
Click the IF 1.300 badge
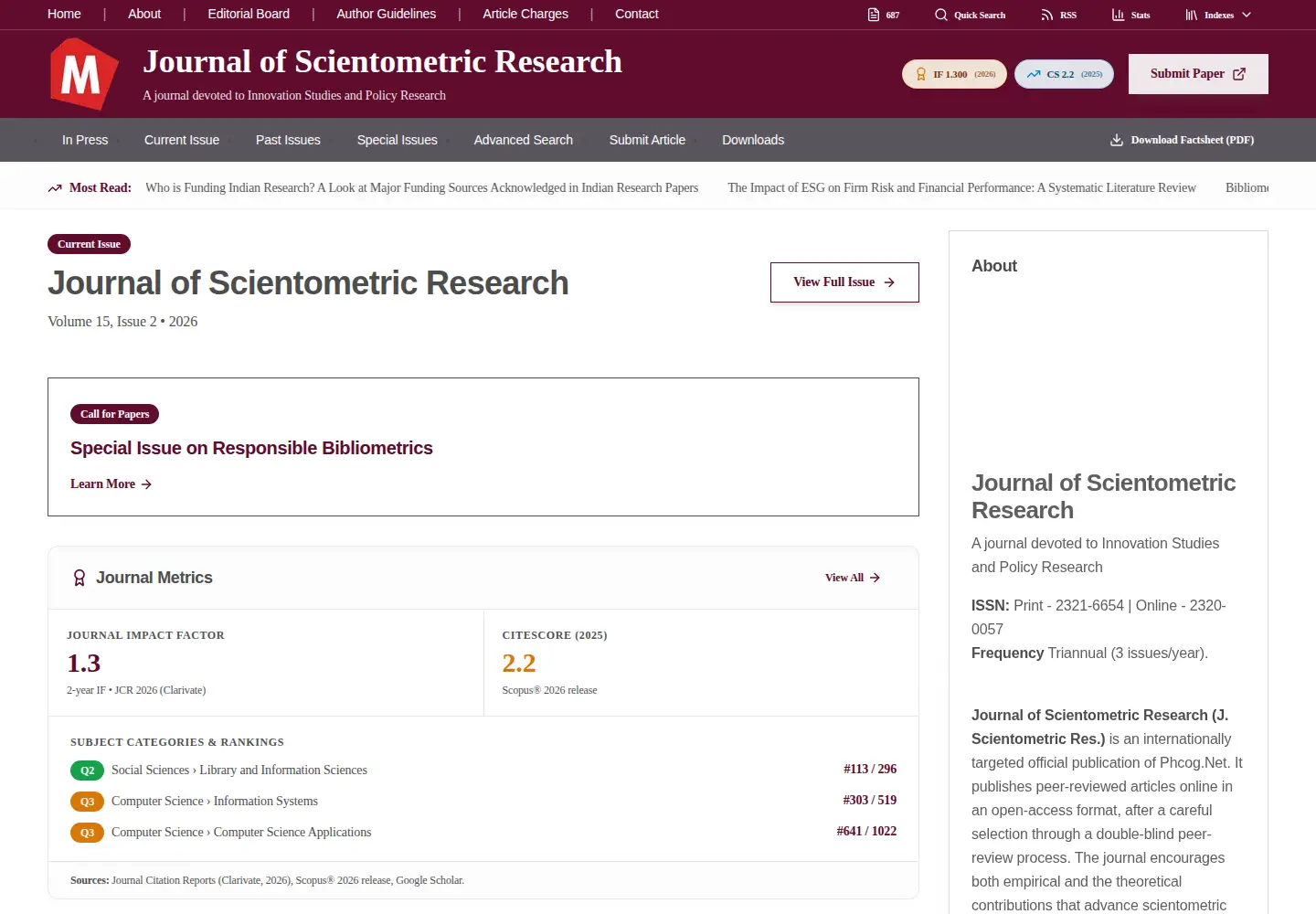pyautogui.click(x=954, y=74)
